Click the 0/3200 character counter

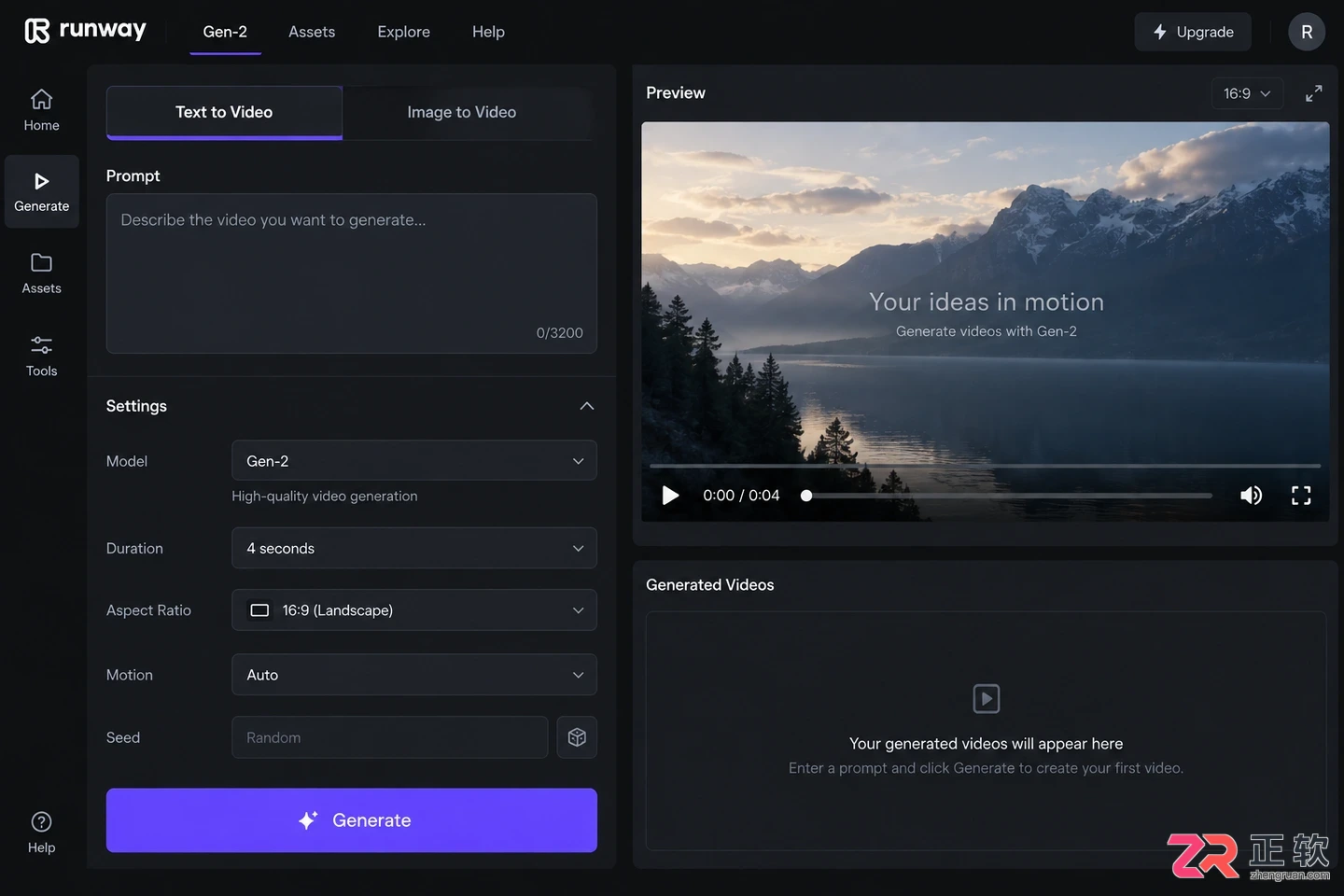click(560, 333)
